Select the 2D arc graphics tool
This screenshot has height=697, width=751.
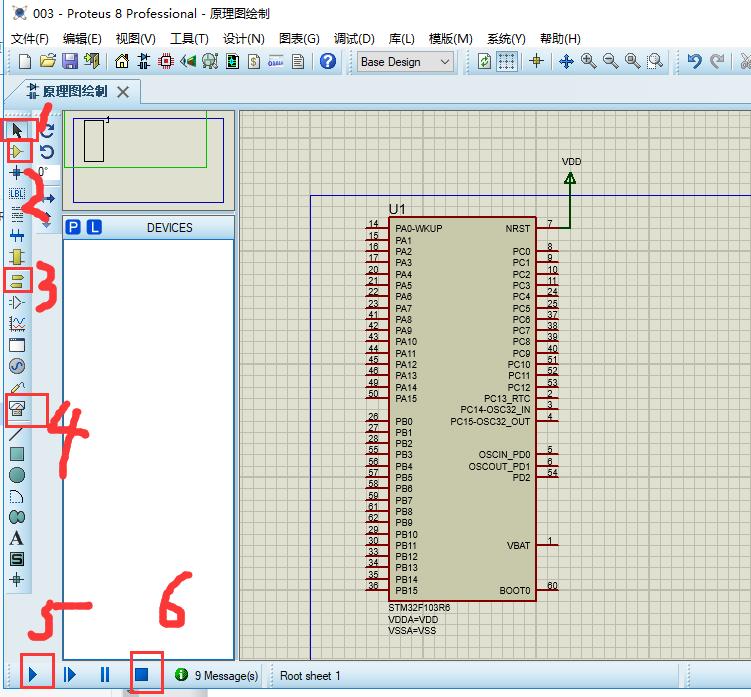click(x=17, y=496)
